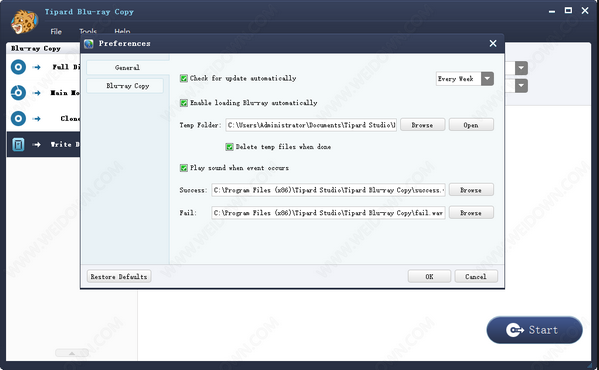Screen dimensions: 599x370
Task: Minimize the Tipard Blu-ray Copy window
Action: point(552,11)
